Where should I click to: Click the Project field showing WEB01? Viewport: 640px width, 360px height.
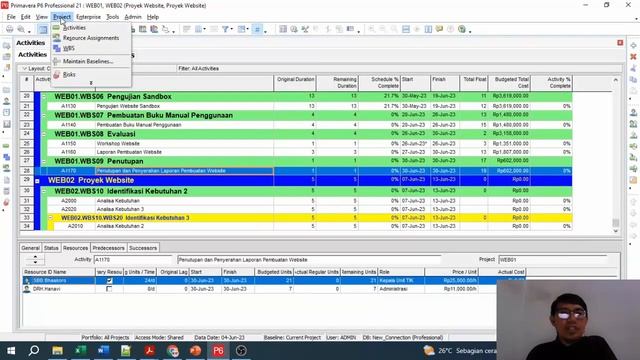click(553, 260)
